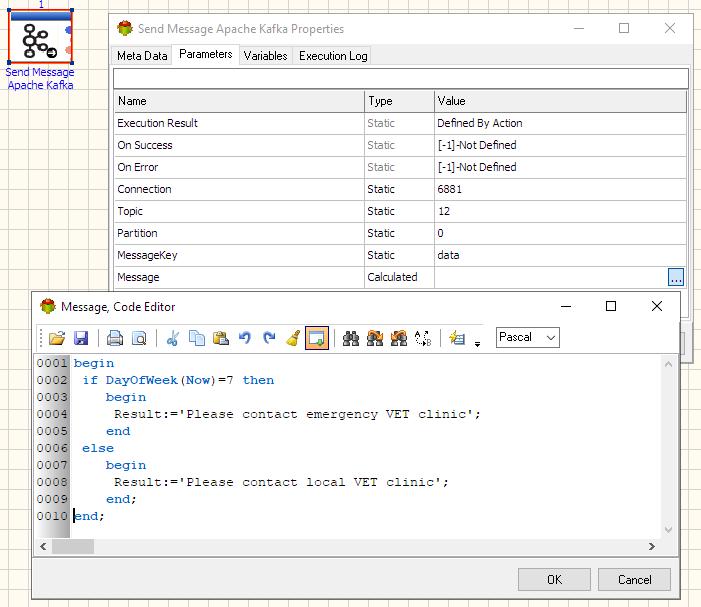
Task: Save the code with the floppy disk icon
Action: click(x=81, y=338)
